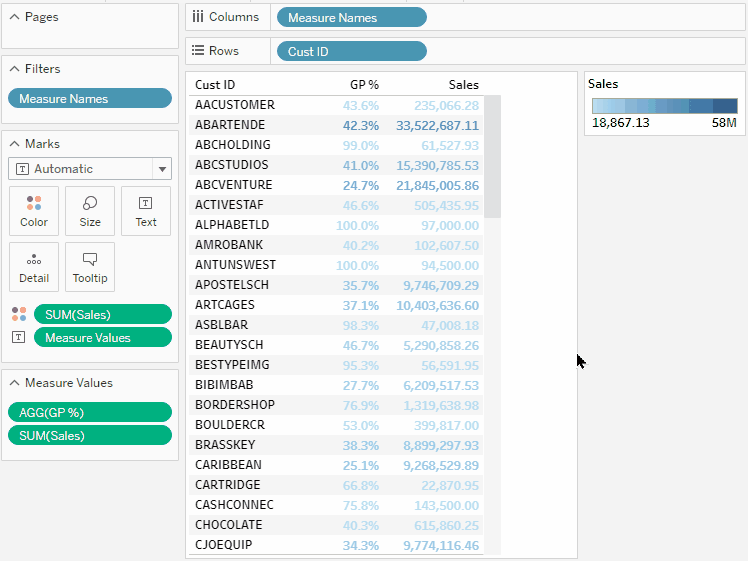Click the Columns shelf icon

[198, 17]
